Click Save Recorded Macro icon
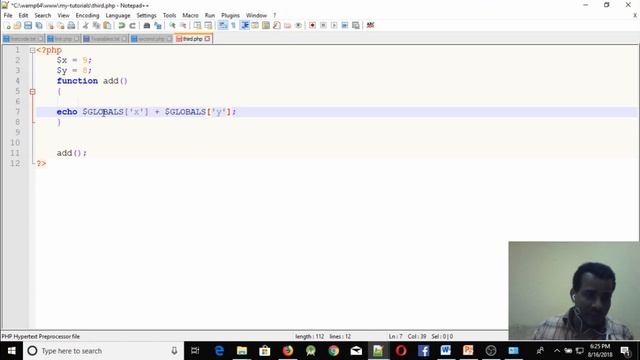Screen dimensions: 640x360 (x=356, y=25)
